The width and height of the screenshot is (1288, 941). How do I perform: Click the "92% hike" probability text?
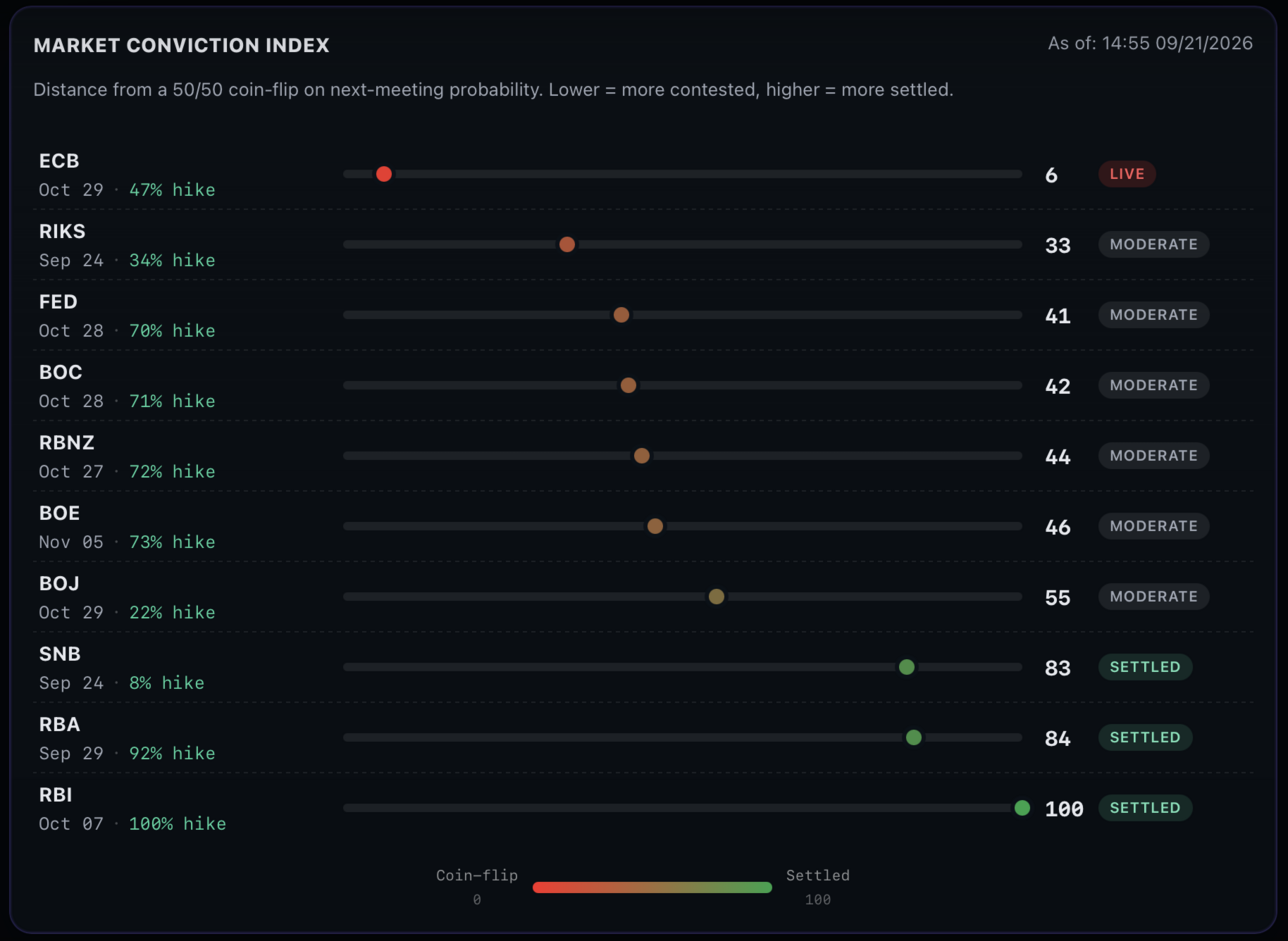tap(172, 754)
